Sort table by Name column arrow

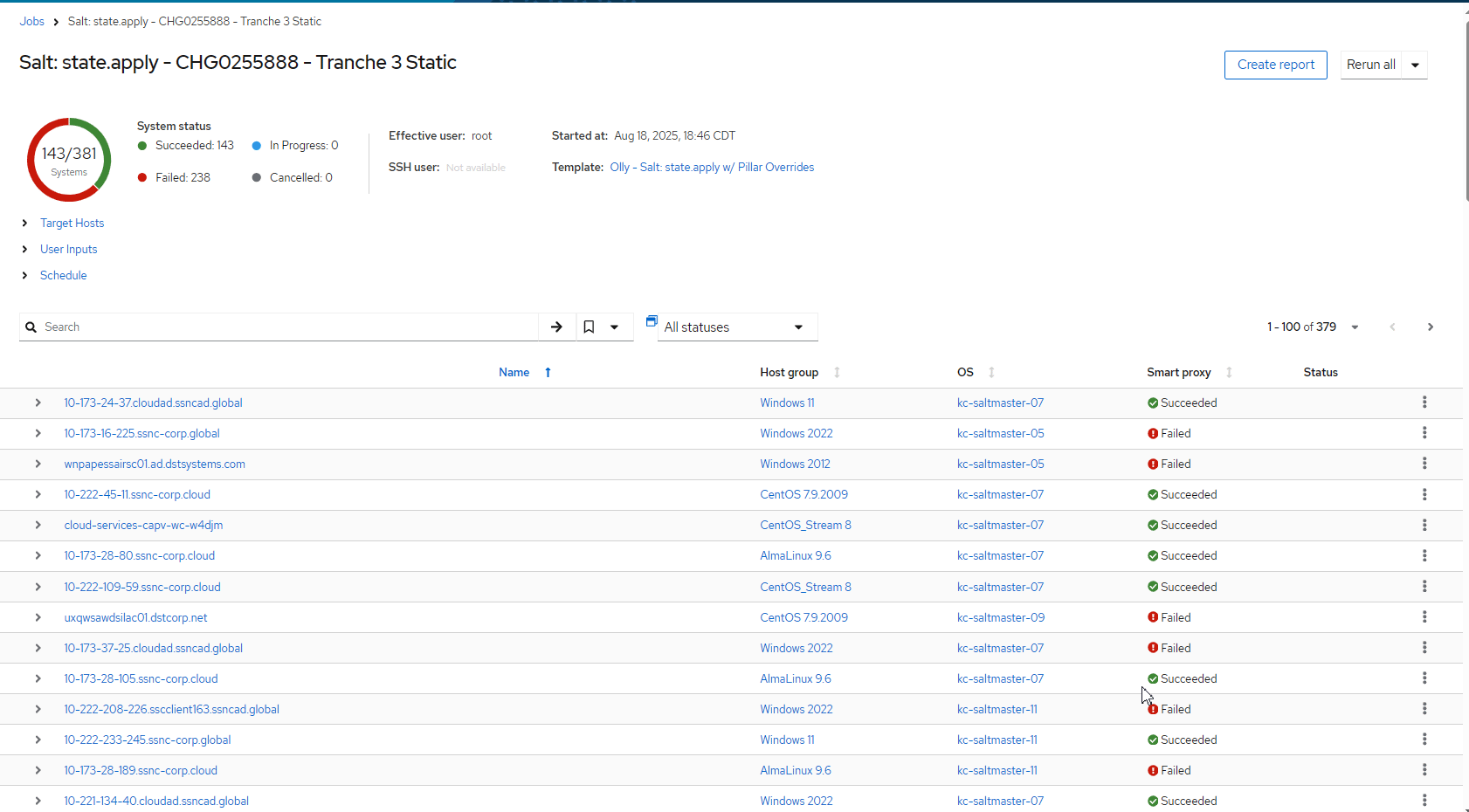coord(548,372)
